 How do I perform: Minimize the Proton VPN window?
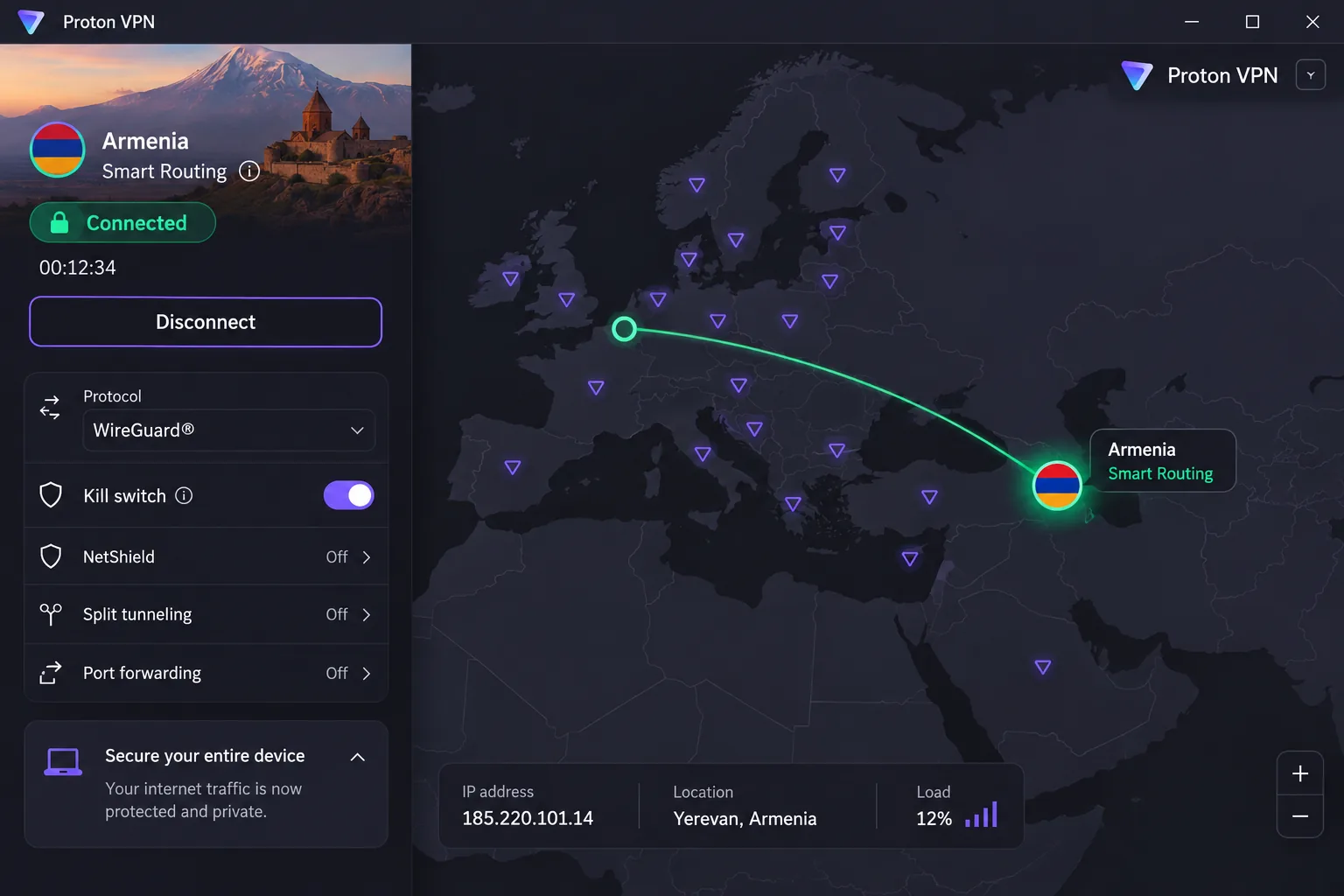pos(1192,22)
